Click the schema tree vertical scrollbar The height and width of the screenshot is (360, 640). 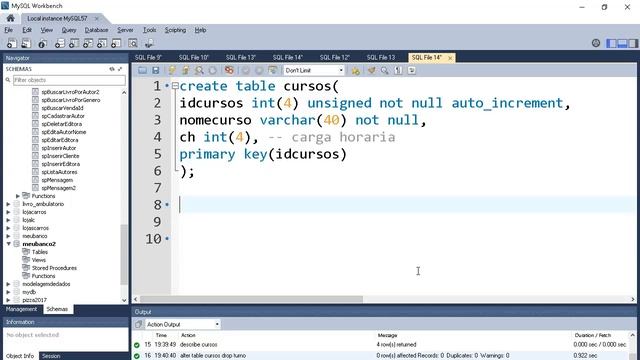[124, 254]
